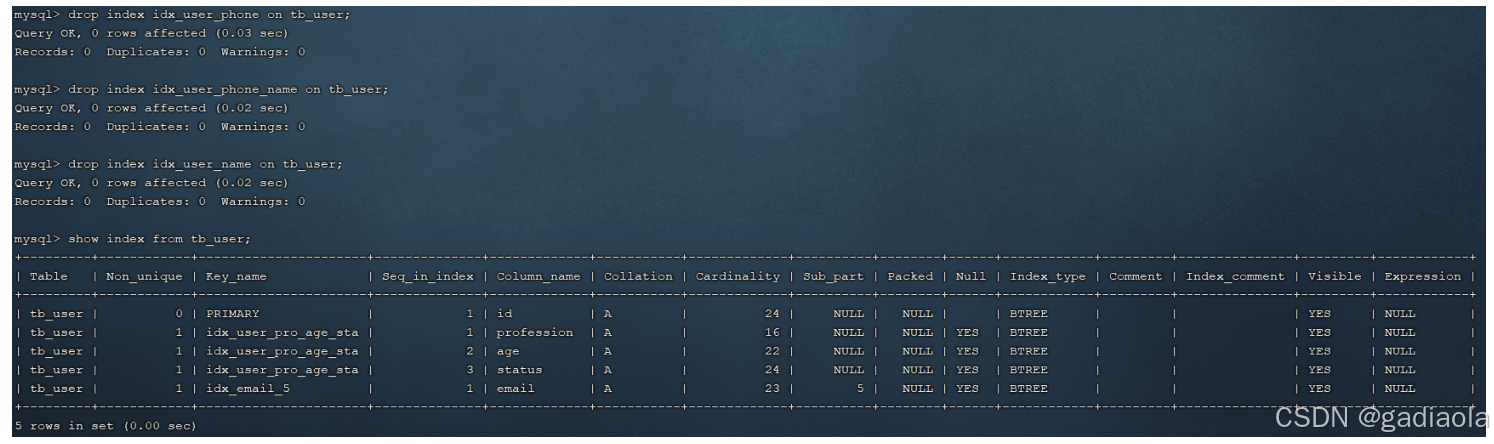Image resolution: width=1494 pixels, height=444 pixels.
Task: Click the 'Packed' column header
Action: (x=909, y=276)
